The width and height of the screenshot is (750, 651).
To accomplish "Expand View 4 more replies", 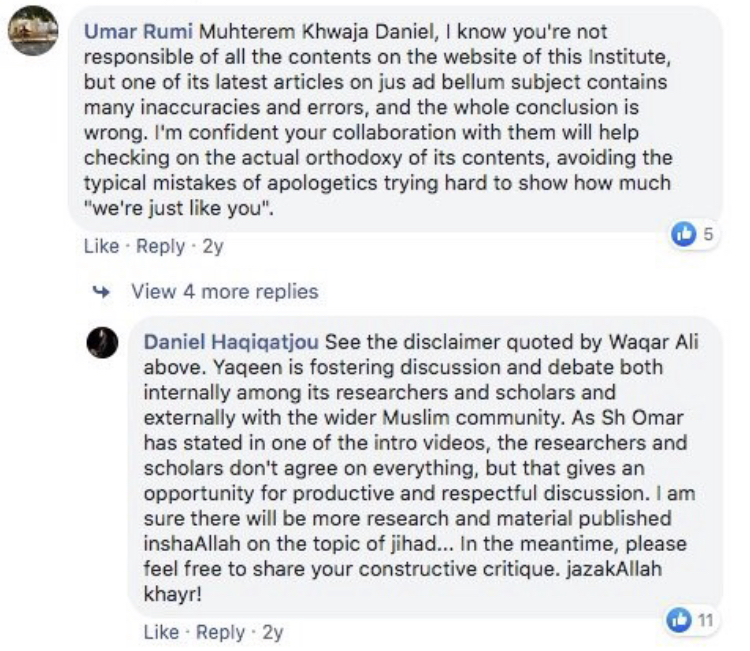I will (x=225, y=292).
